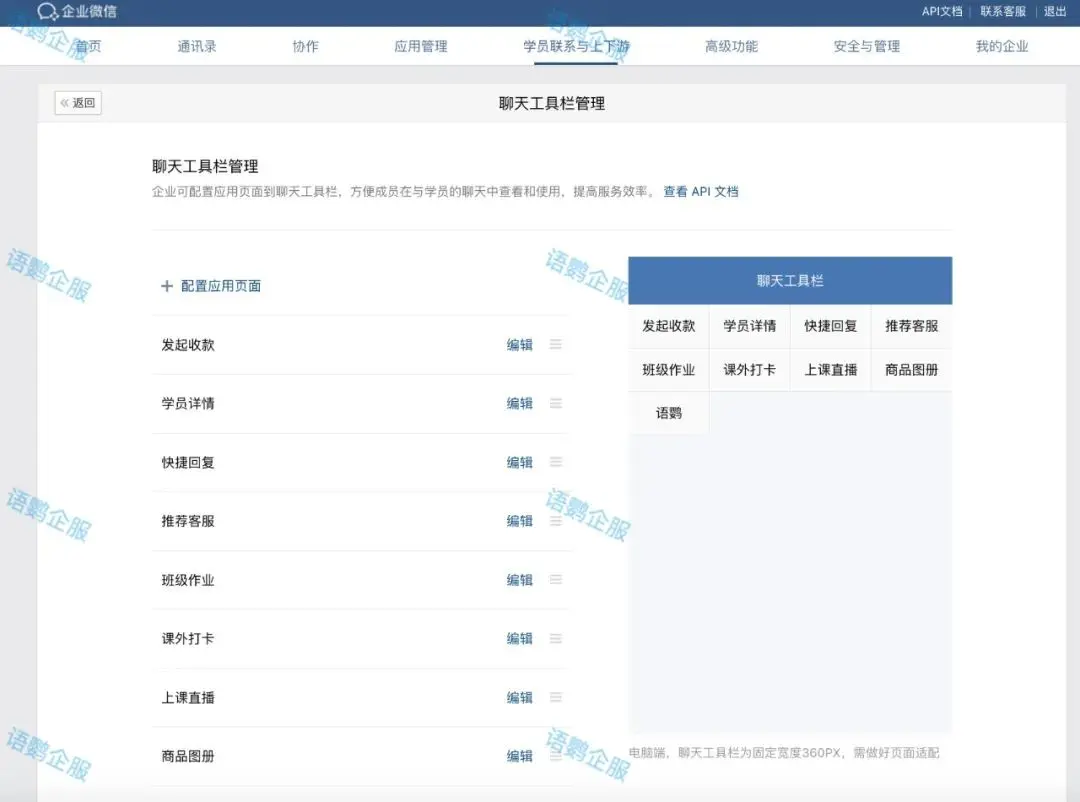Open 联系客服 in the top bar
This screenshot has width=1080, height=802.
pyautogui.click(x=1003, y=12)
